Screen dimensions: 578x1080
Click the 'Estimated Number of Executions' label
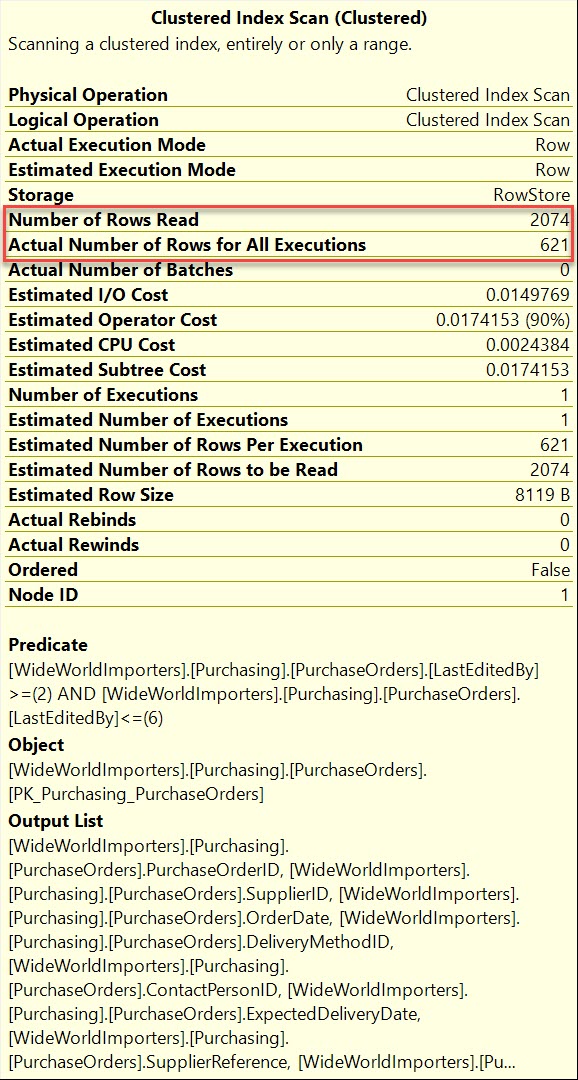pyautogui.click(x=148, y=419)
